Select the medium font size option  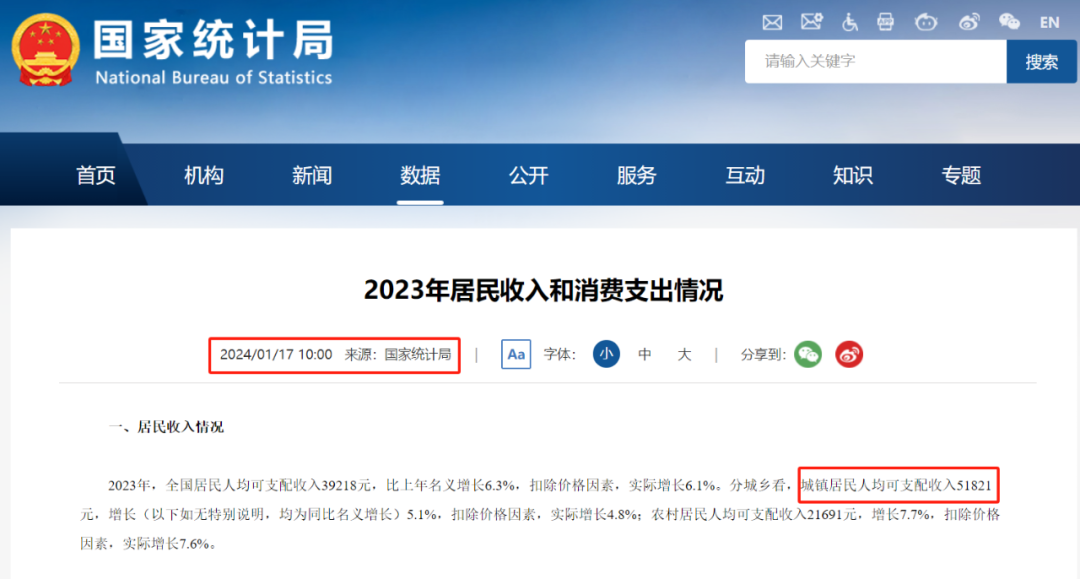tap(646, 354)
